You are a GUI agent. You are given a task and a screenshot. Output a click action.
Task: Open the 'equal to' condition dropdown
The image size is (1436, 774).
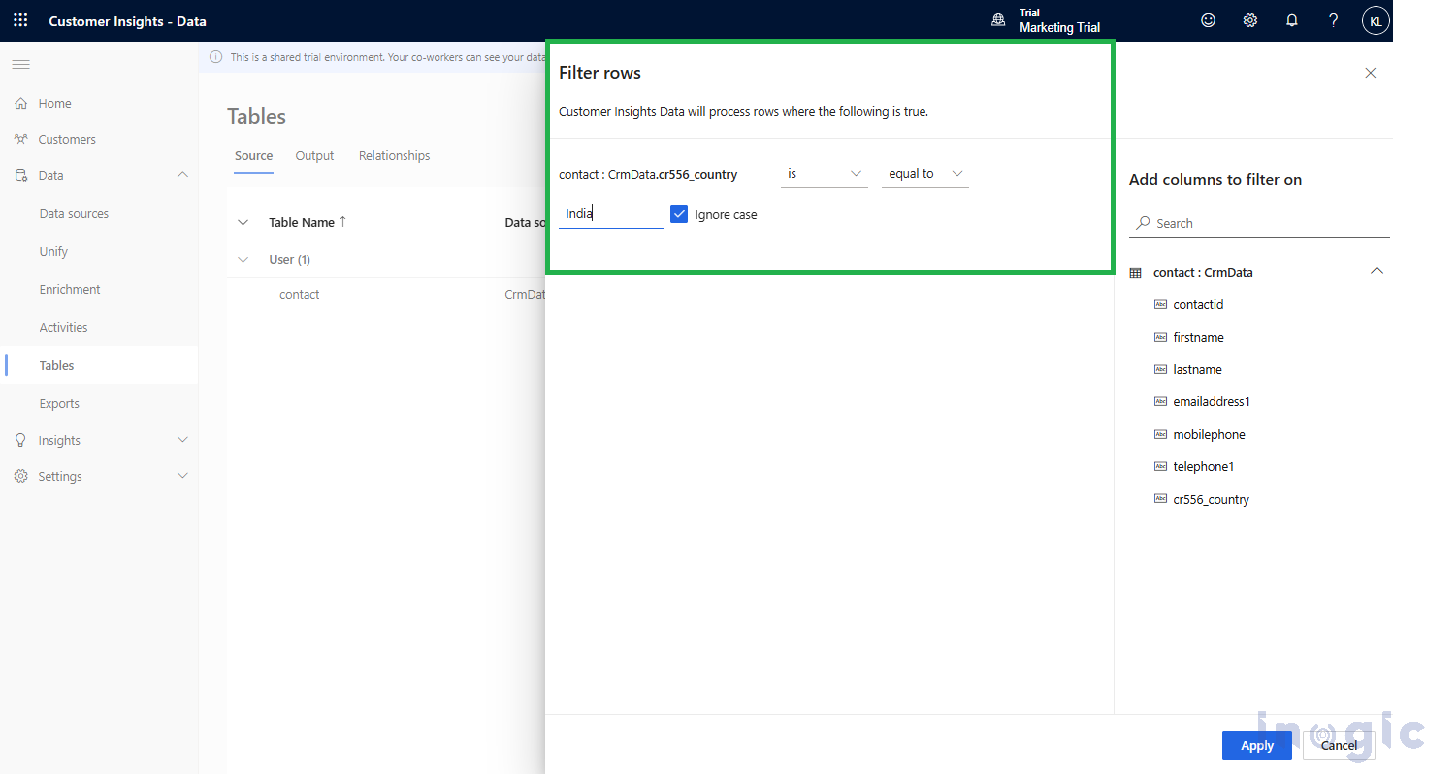point(925,174)
